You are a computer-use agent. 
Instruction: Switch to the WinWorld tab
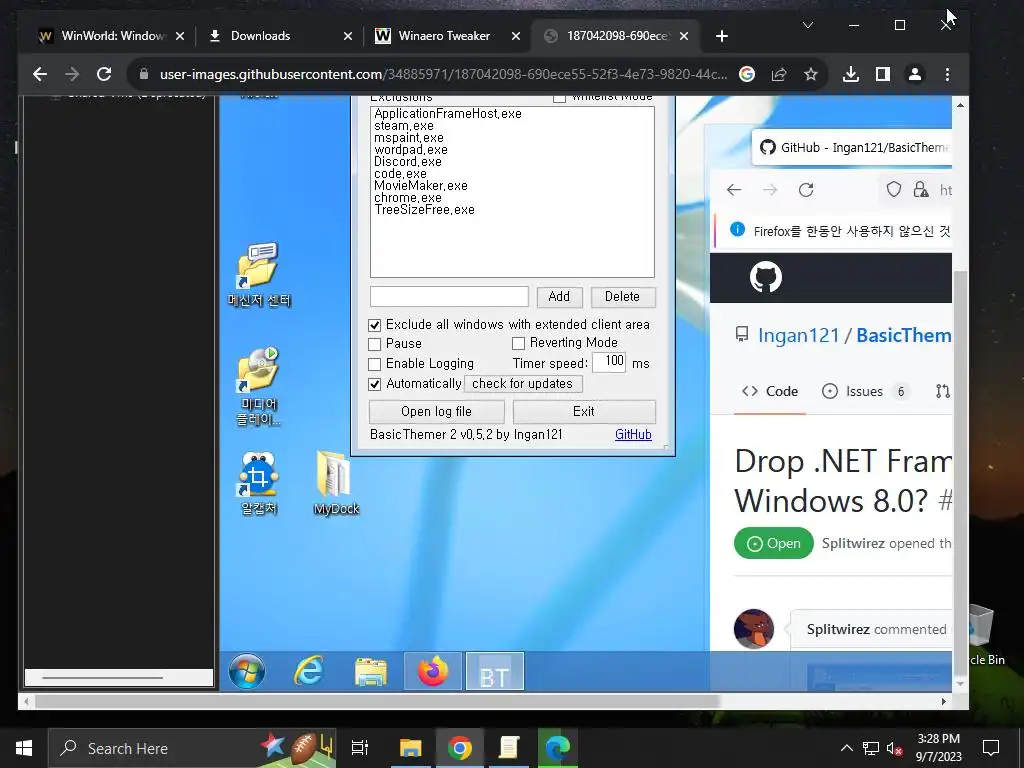111,36
